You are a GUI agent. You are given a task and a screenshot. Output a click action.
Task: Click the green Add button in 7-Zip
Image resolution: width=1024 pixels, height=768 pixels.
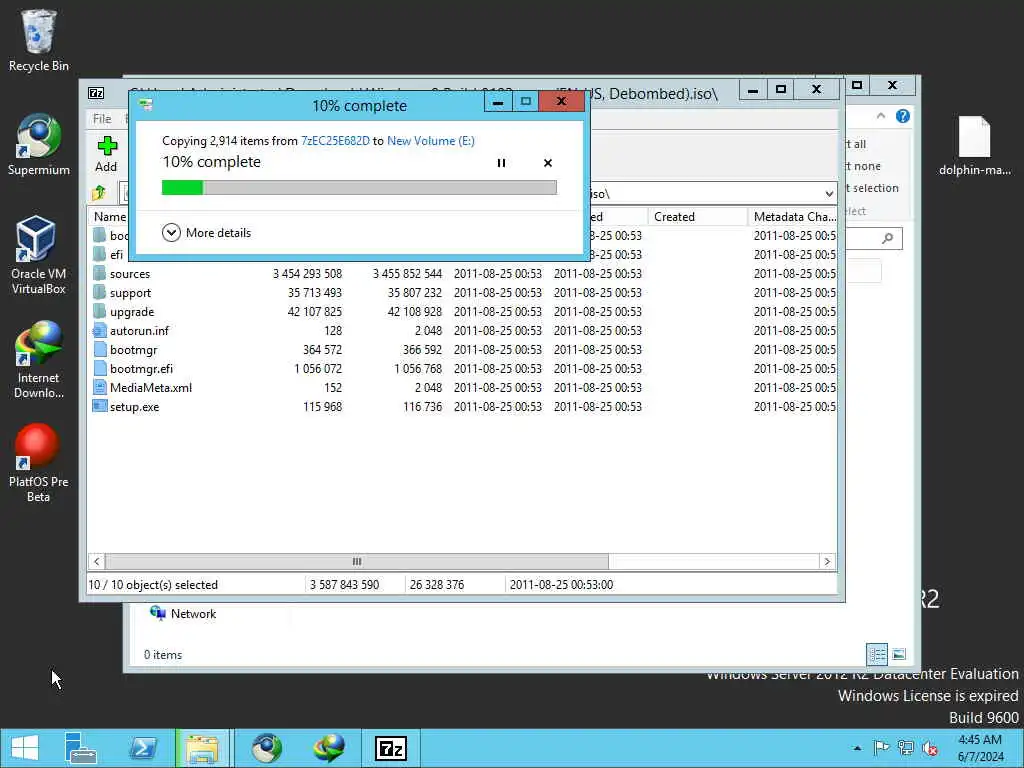click(106, 154)
